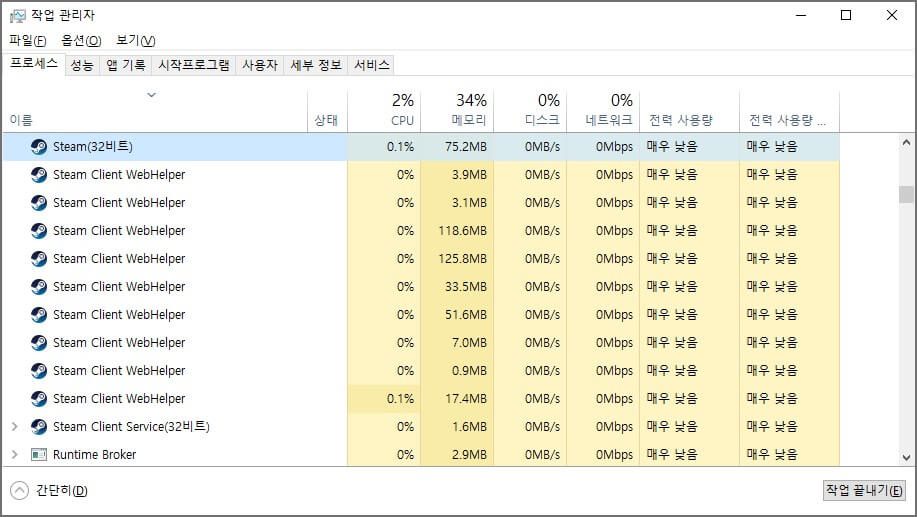The height and width of the screenshot is (517, 917).
Task: Click the Task Manager title bar icon
Action: (18, 15)
